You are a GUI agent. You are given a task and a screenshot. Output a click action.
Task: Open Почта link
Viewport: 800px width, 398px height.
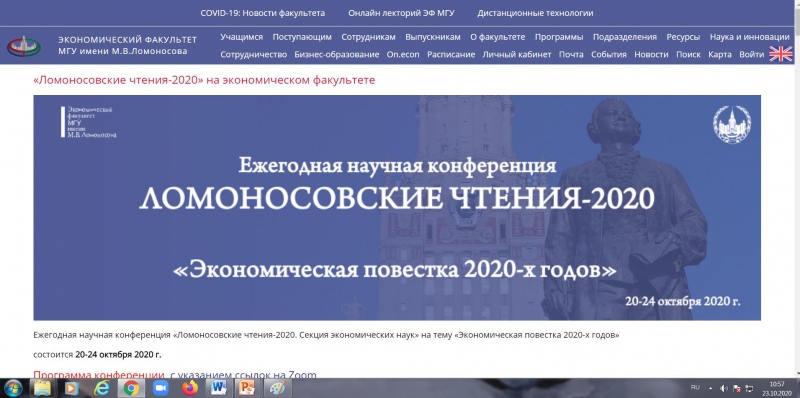(571, 55)
